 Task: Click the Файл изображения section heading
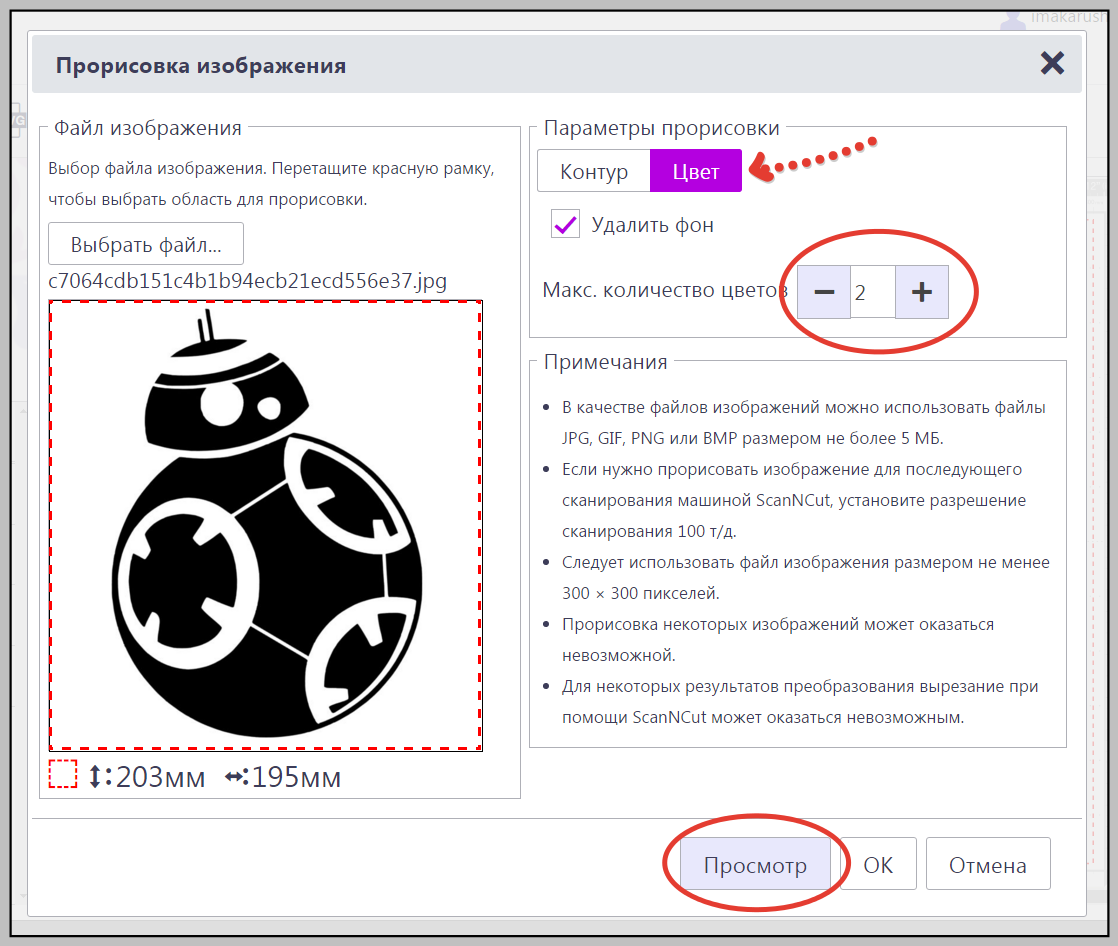pyautogui.click(x=148, y=128)
